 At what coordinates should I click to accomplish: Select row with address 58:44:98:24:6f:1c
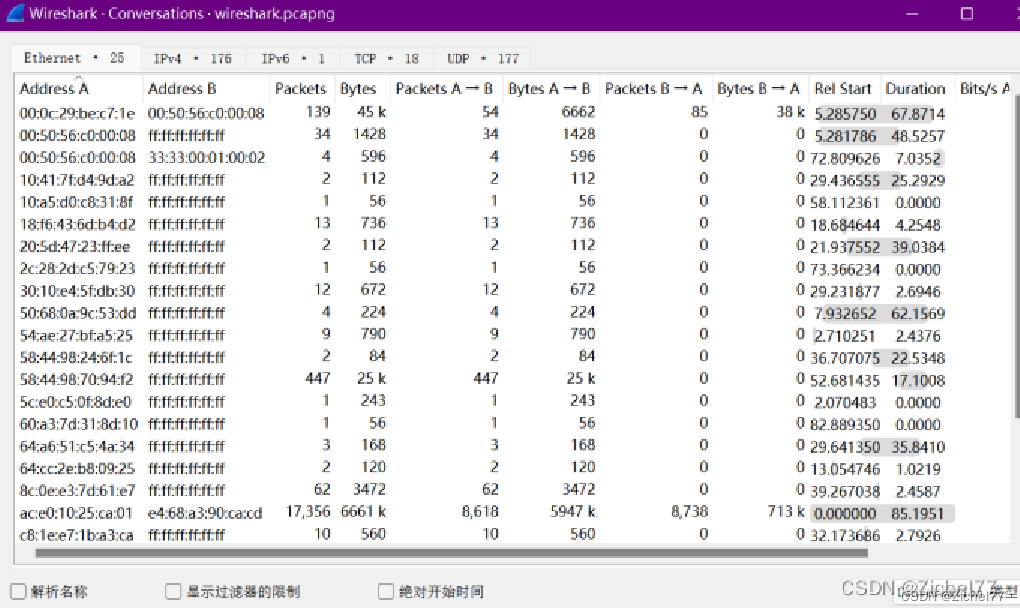tap(514, 357)
